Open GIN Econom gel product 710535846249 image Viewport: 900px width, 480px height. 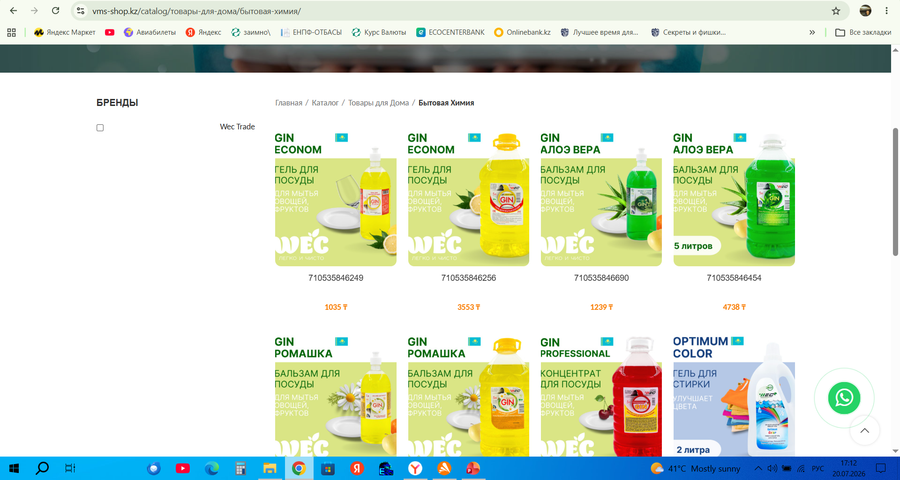(336, 199)
